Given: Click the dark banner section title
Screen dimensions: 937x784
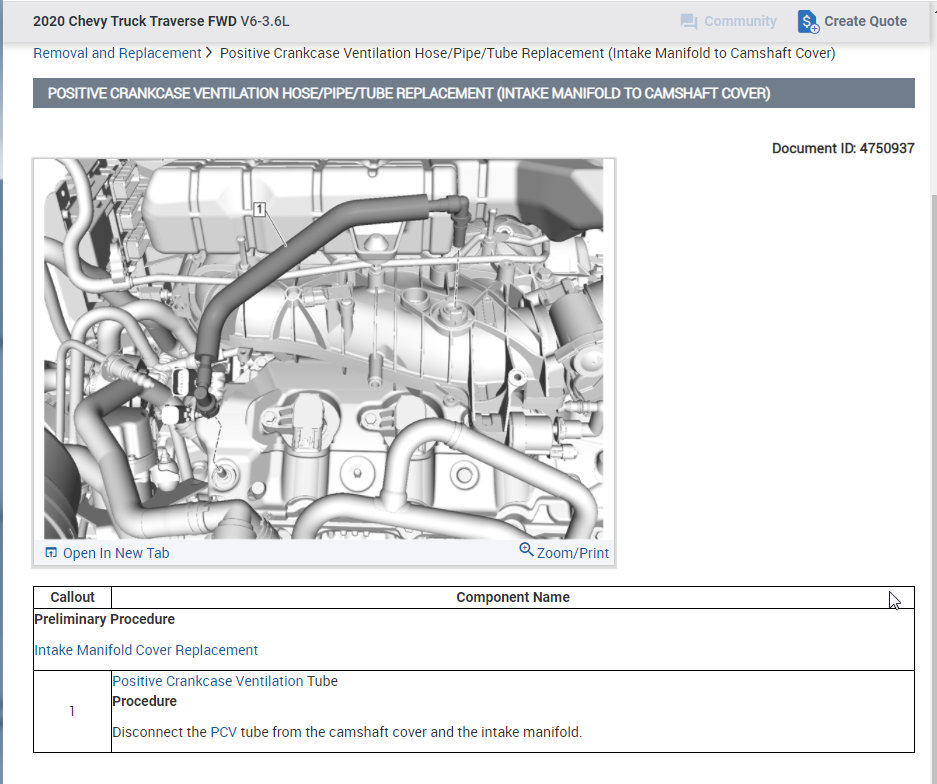Looking at the screenshot, I should pos(473,93).
